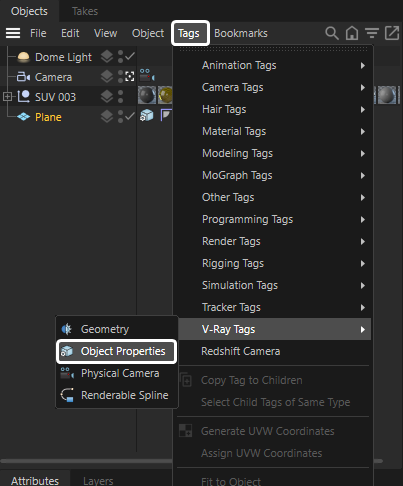Click the horizontal scrollbar under the object list
This screenshot has height=486, width=403.
(87, 461)
